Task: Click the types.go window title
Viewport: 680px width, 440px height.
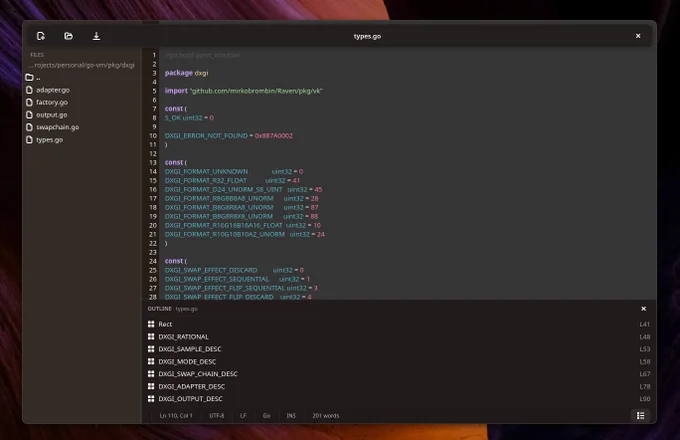Action: click(x=367, y=36)
